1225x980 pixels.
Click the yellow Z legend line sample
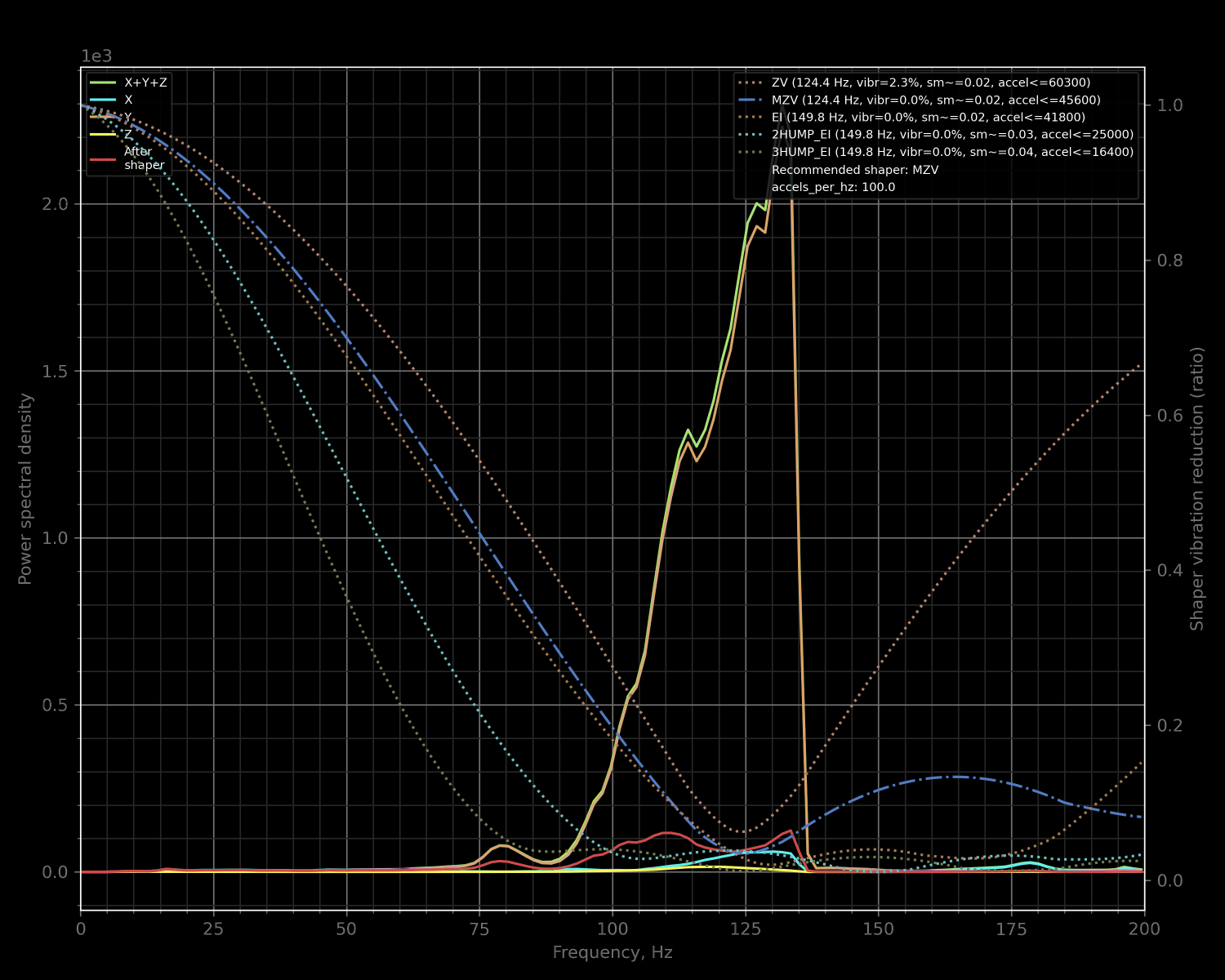click(x=104, y=135)
